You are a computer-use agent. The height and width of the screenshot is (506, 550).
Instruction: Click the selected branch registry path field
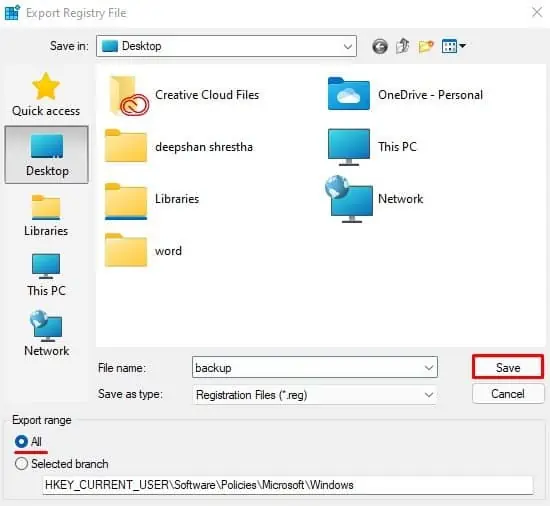[288, 485]
